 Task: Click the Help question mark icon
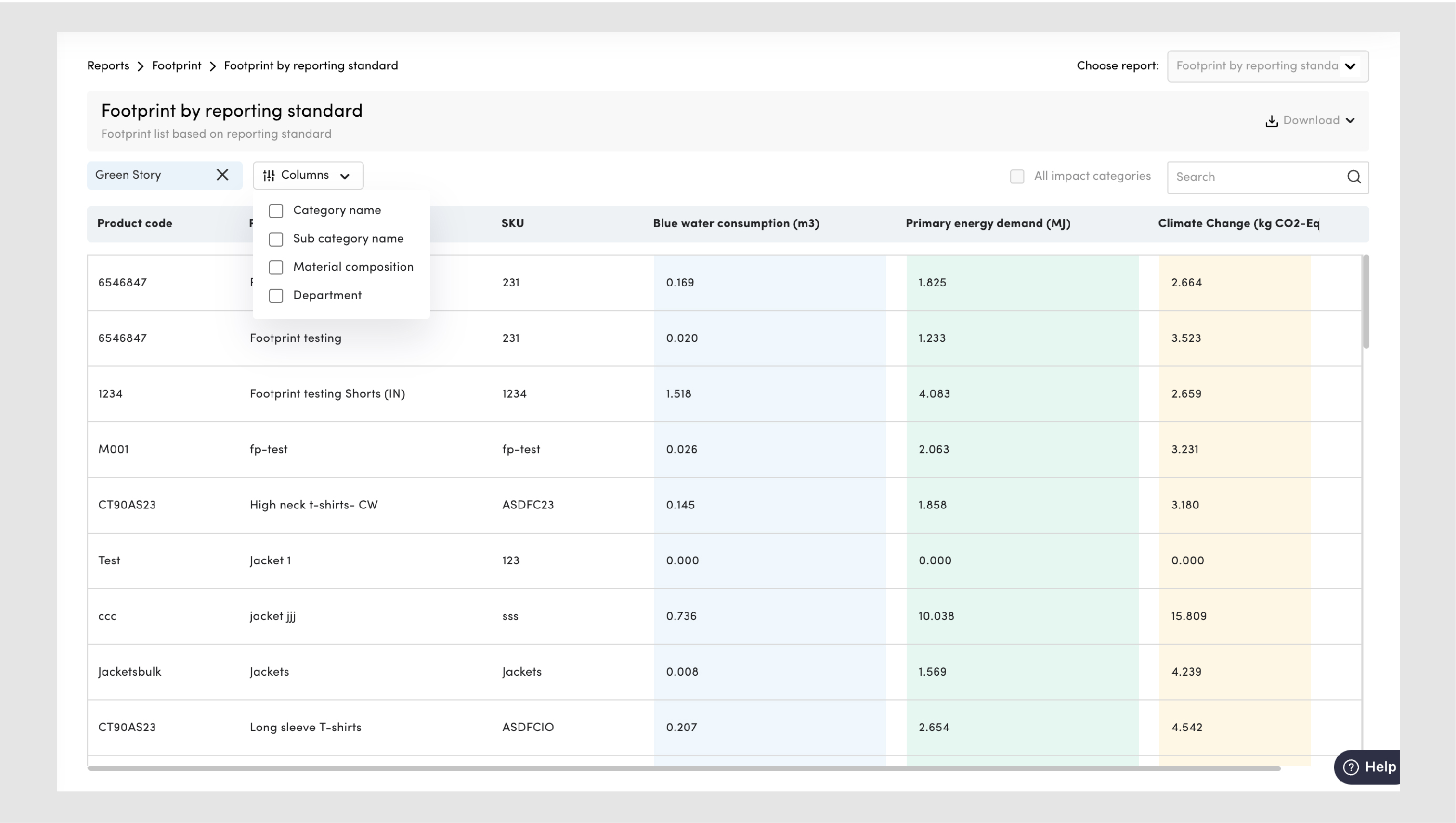tap(1351, 768)
